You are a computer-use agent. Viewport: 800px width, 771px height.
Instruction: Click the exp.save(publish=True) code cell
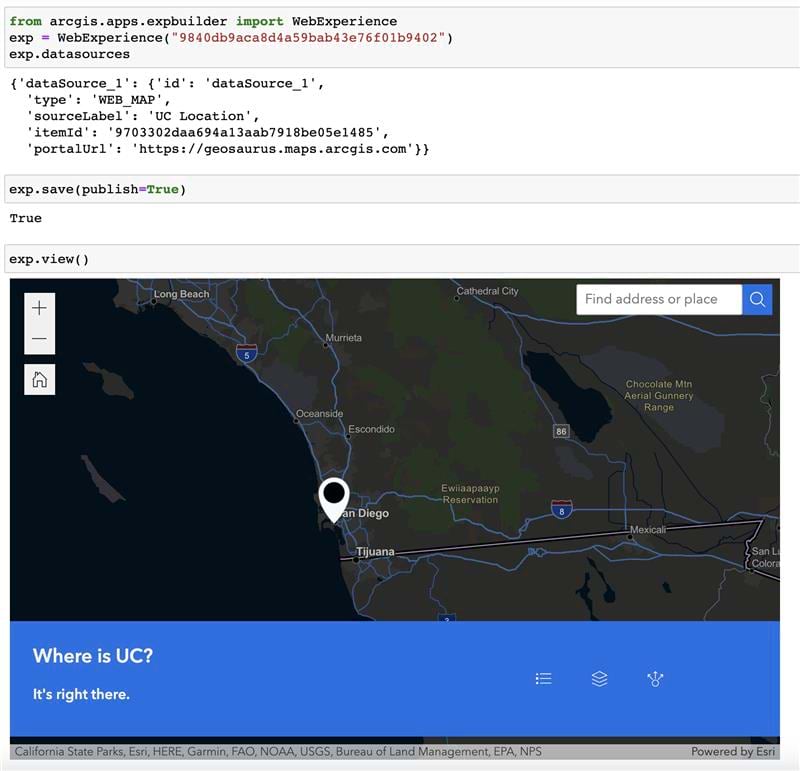pos(402,189)
